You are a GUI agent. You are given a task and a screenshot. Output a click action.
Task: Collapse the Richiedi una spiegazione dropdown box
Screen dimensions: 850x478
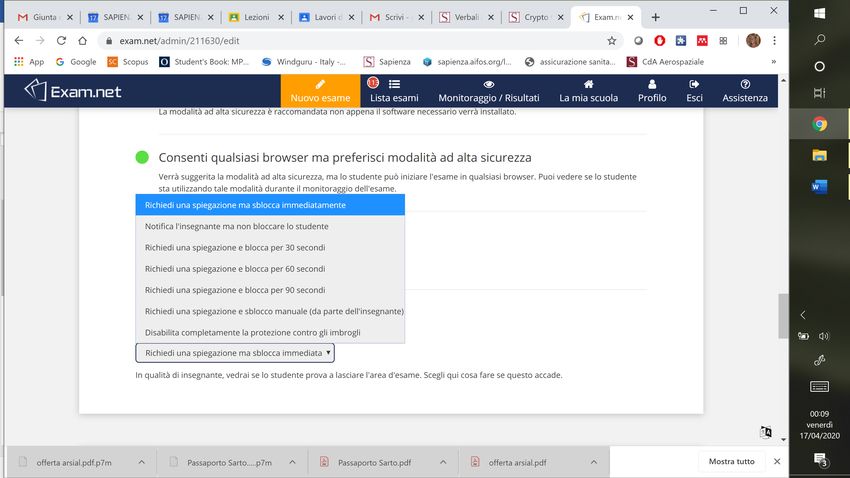pyautogui.click(x=235, y=353)
